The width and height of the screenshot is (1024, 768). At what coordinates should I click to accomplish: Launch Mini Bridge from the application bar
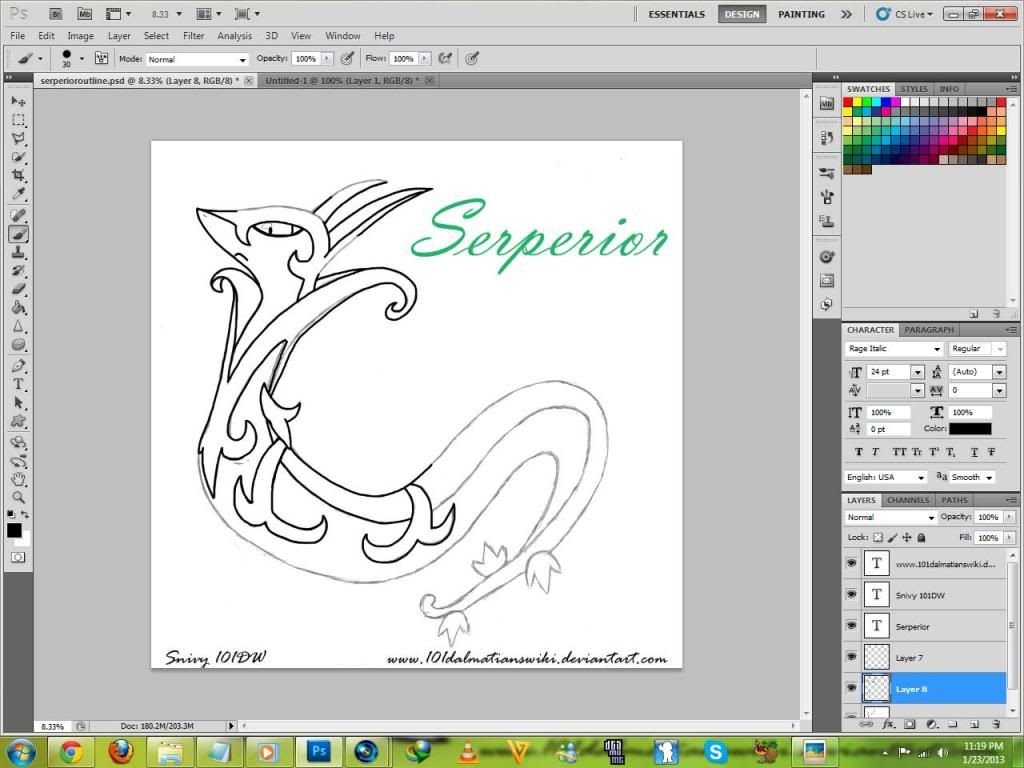[x=84, y=14]
